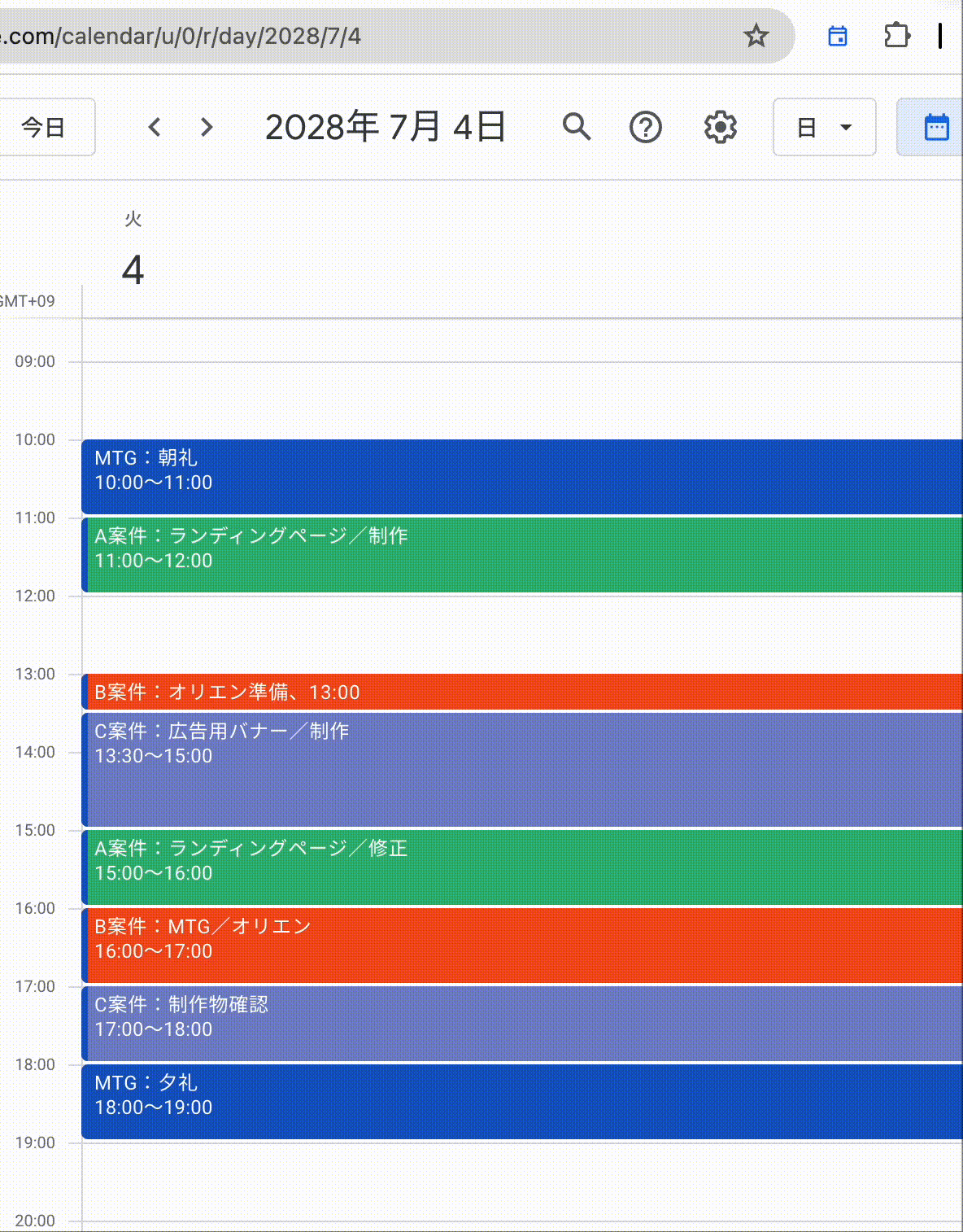Screen dimensions: 963x1232
Task: Open the MTG：朝礼 event
Action: point(522,477)
